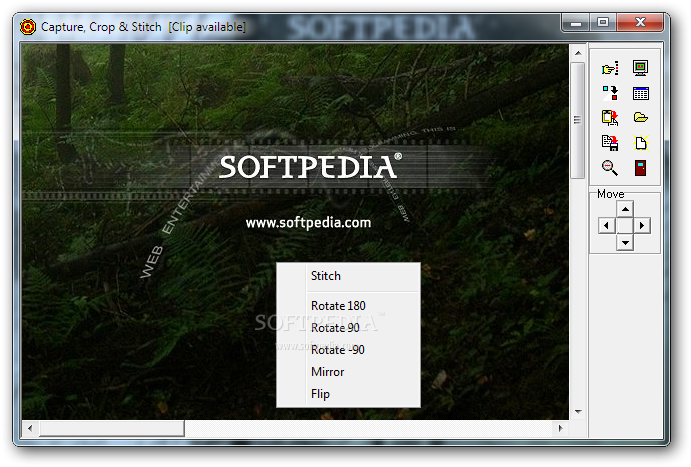Click the open folder icon
The width and height of the screenshot is (691, 467).
[640, 118]
